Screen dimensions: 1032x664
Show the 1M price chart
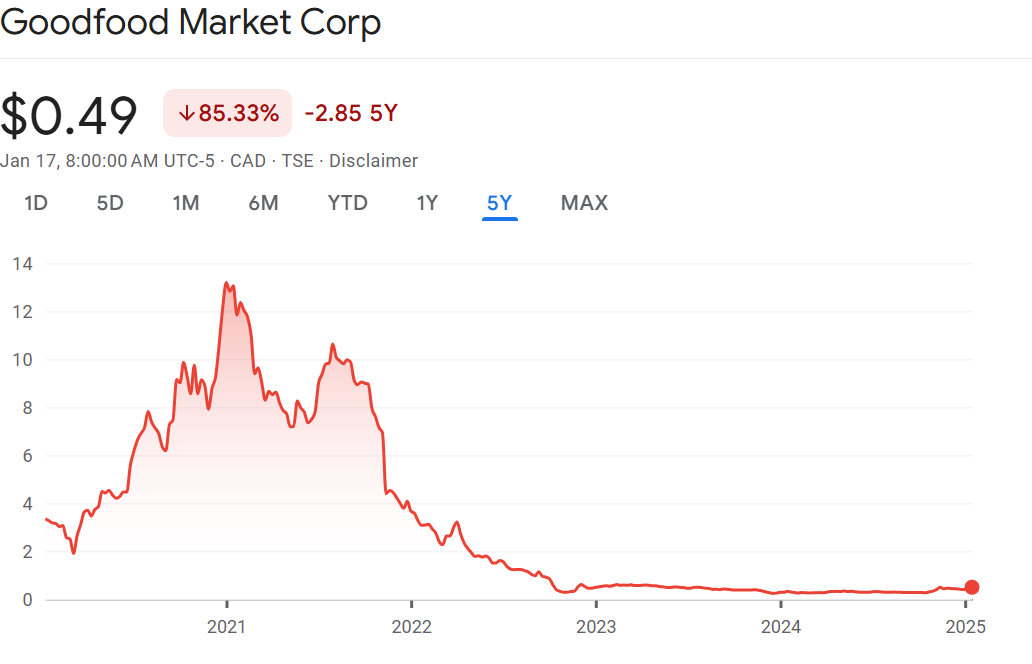186,203
